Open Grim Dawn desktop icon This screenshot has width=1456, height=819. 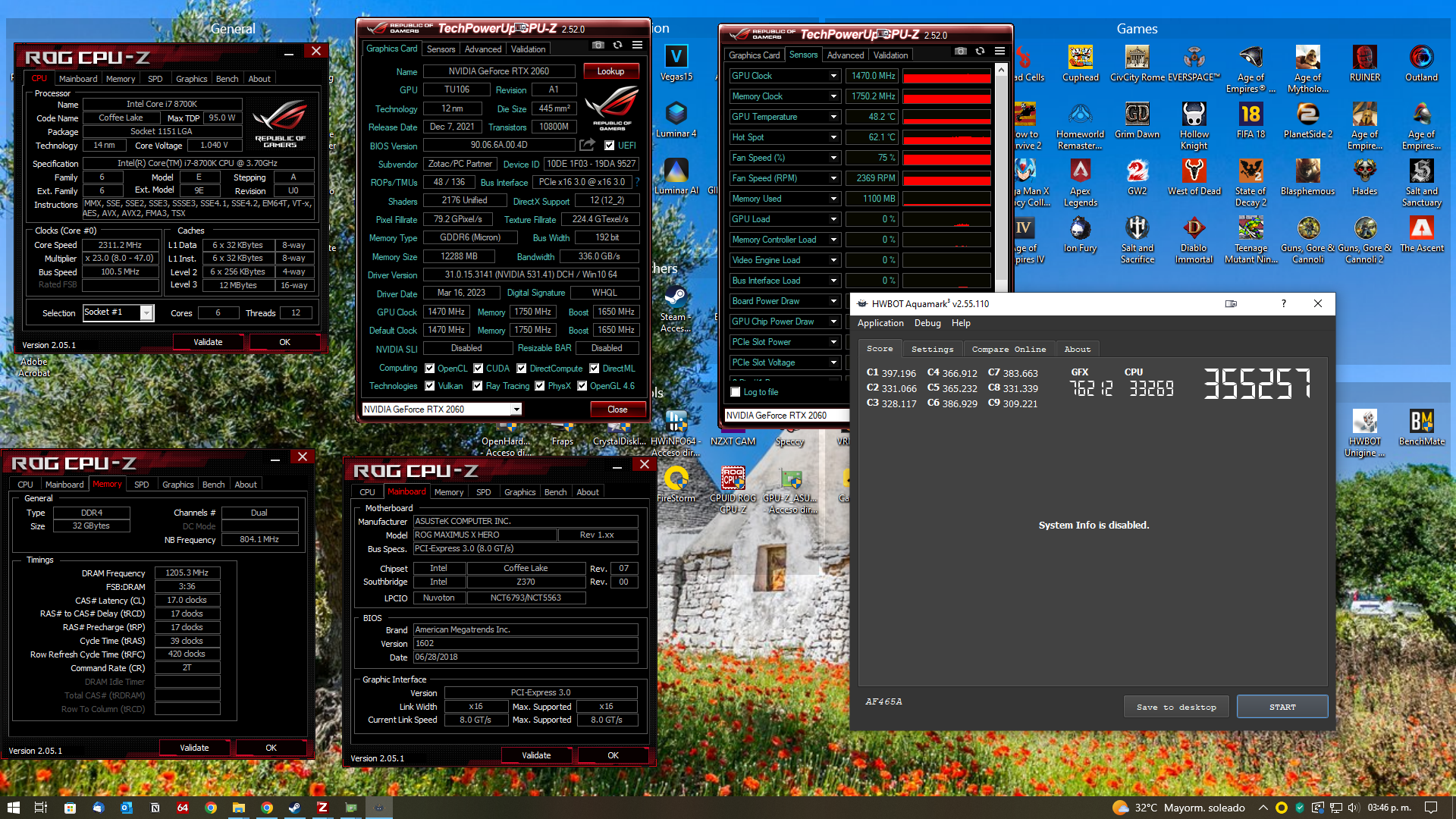click(1137, 121)
